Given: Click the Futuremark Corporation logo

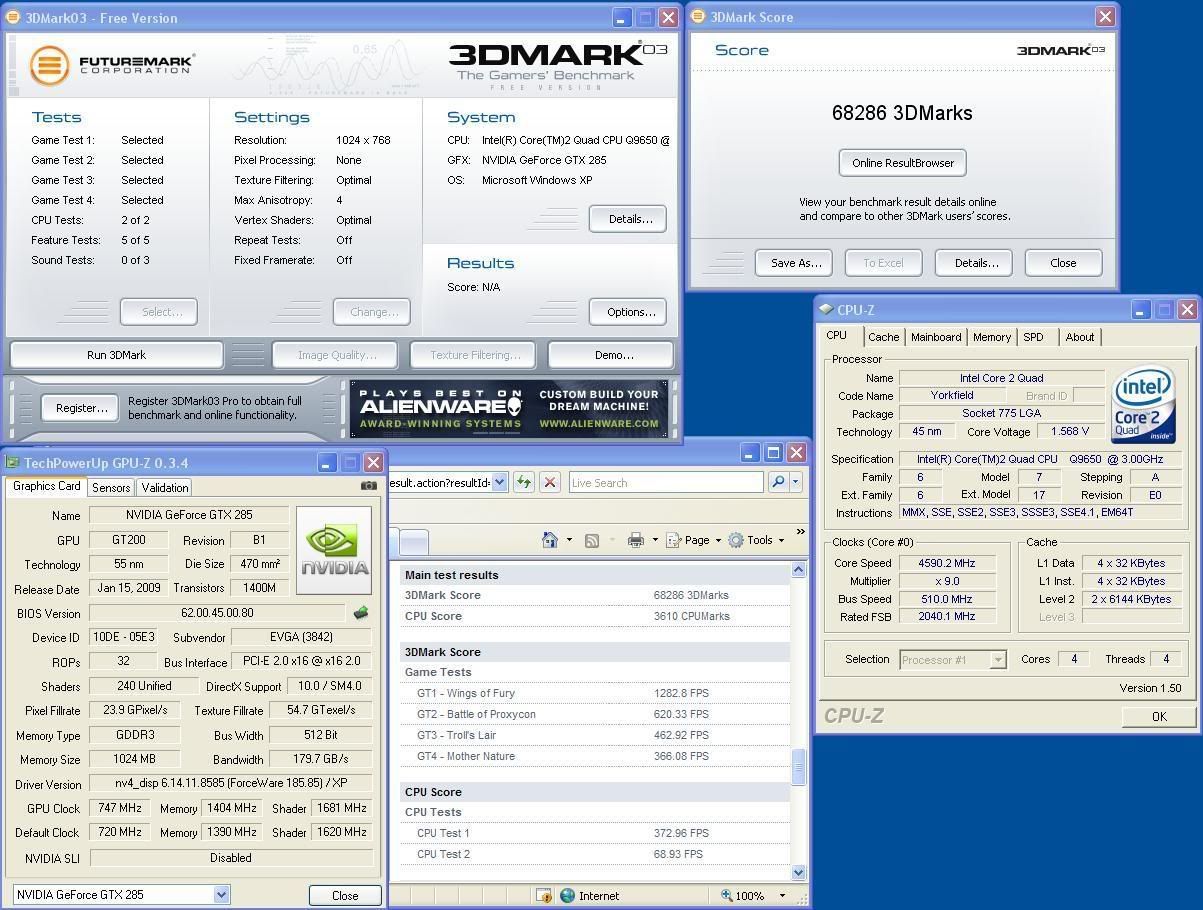Looking at the screenshot, I should click(x=111, y=65).
